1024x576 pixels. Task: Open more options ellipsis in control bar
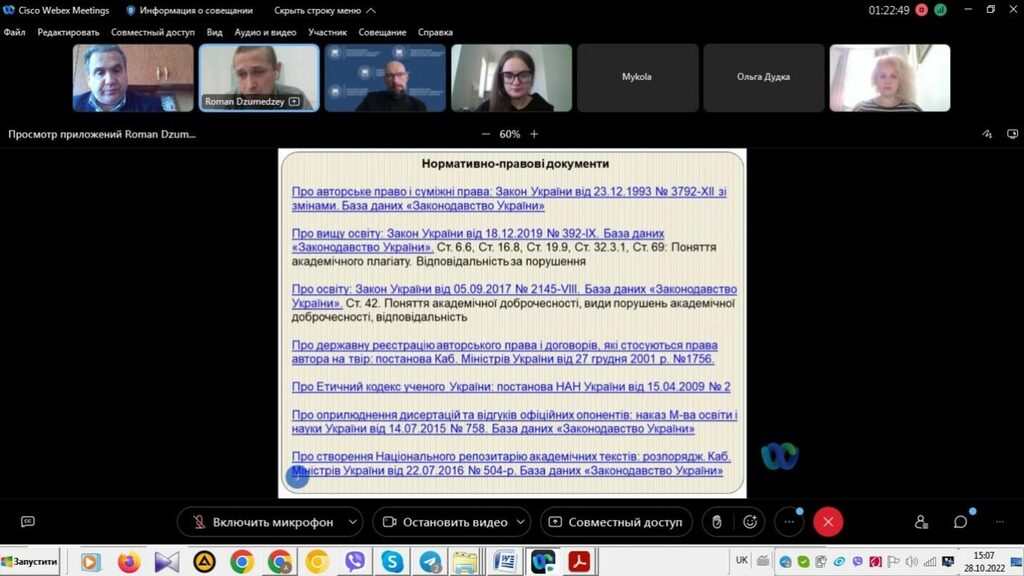click(x=788, y=522)
